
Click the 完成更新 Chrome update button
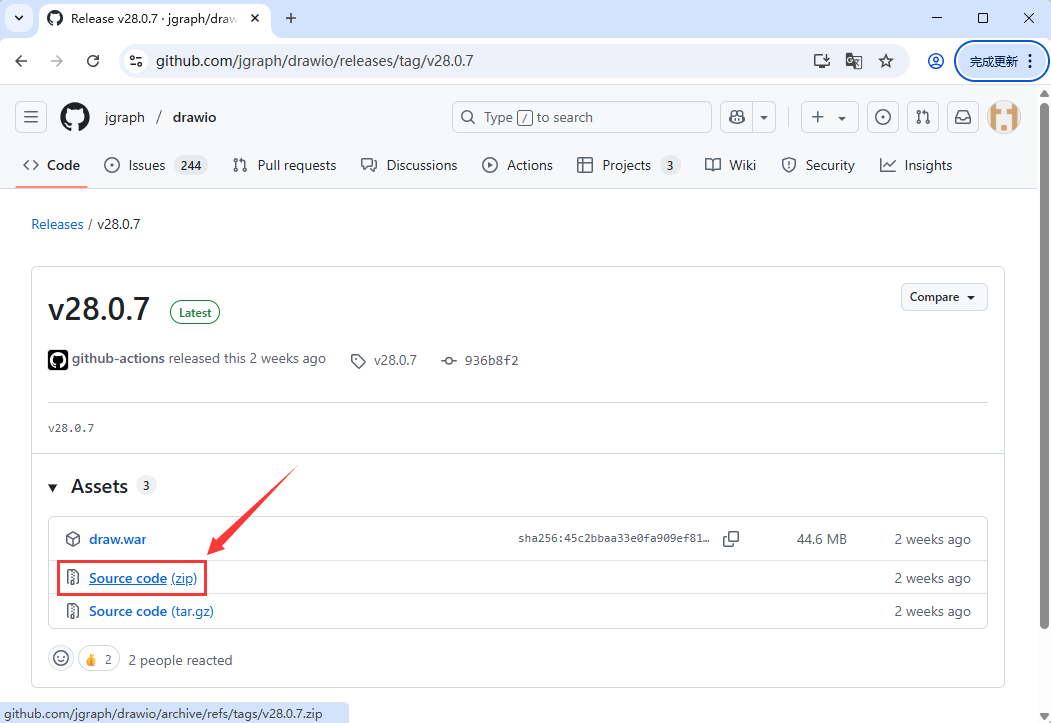point(1001,61)
